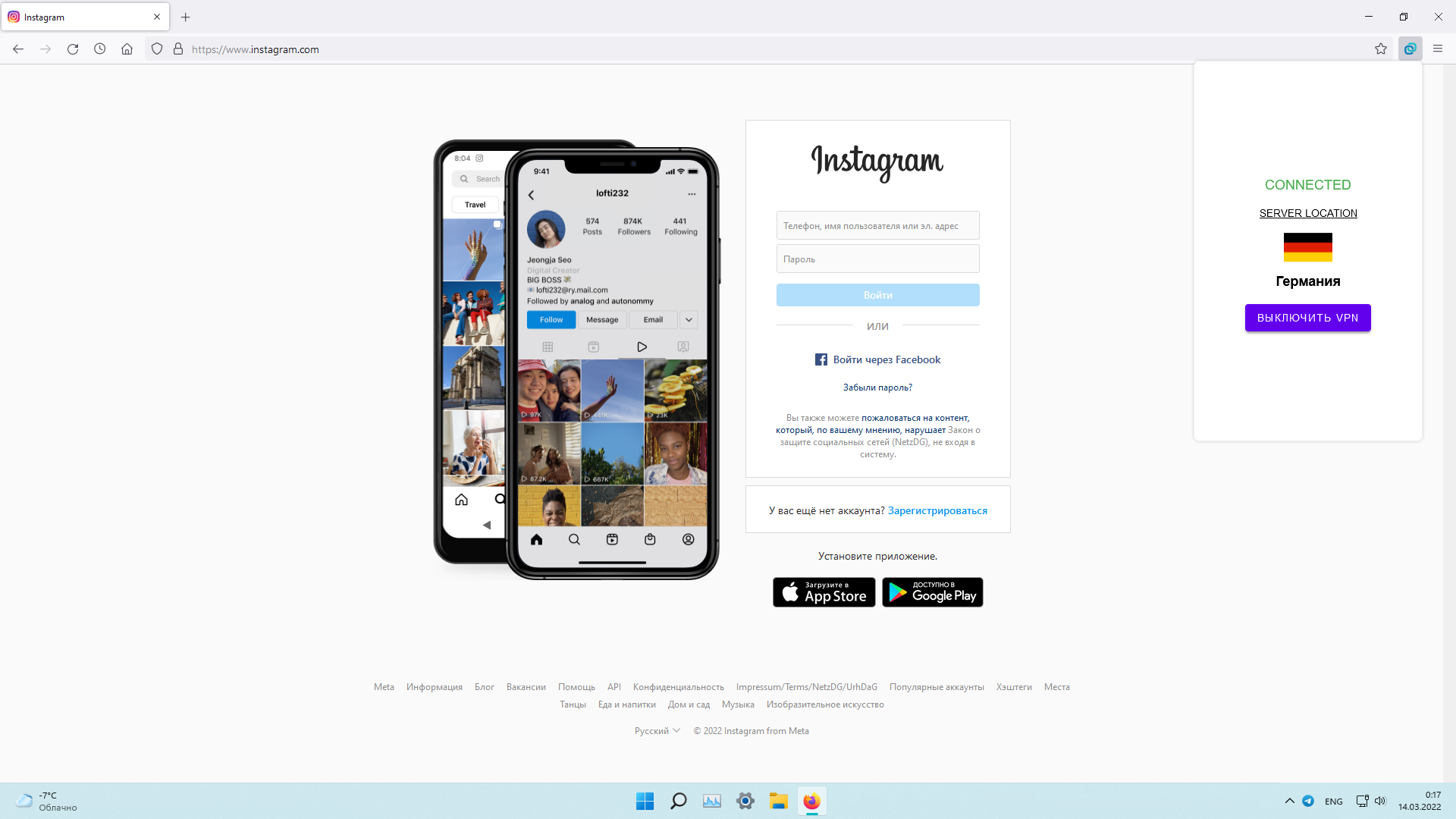Disable VPN by clicking ВЫКЛЮЧИТЬ VPN
Viewport: 1456px width, 819px height.
(1308, 317)
